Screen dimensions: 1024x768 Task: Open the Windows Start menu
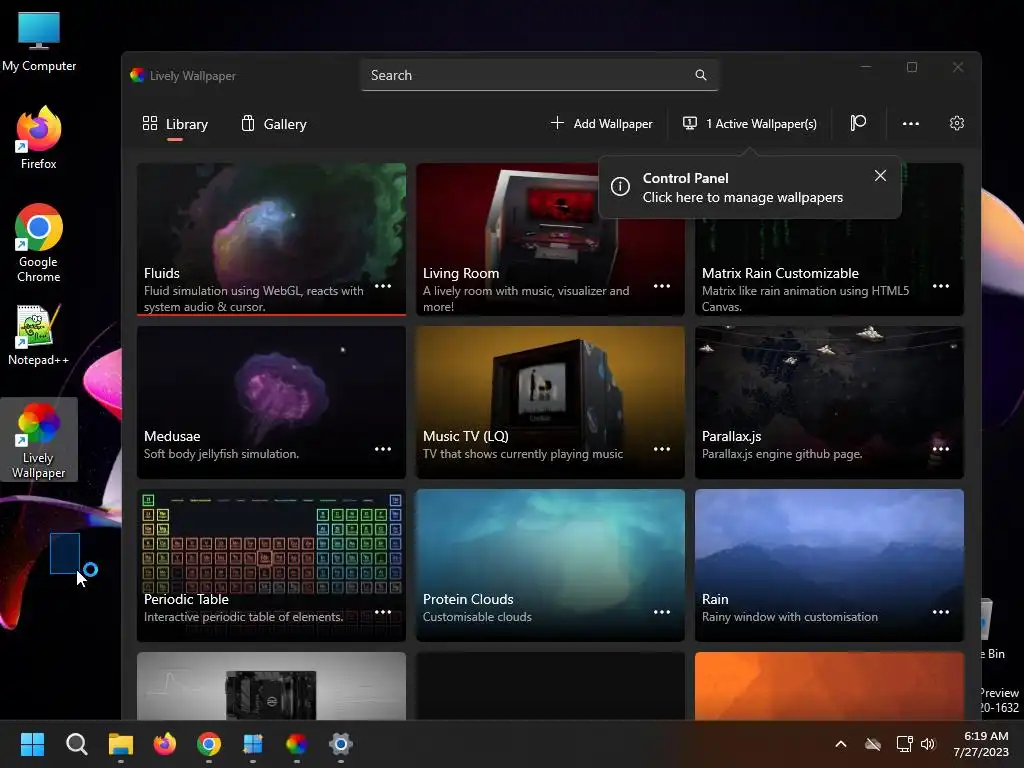click(x=32, y=744)
